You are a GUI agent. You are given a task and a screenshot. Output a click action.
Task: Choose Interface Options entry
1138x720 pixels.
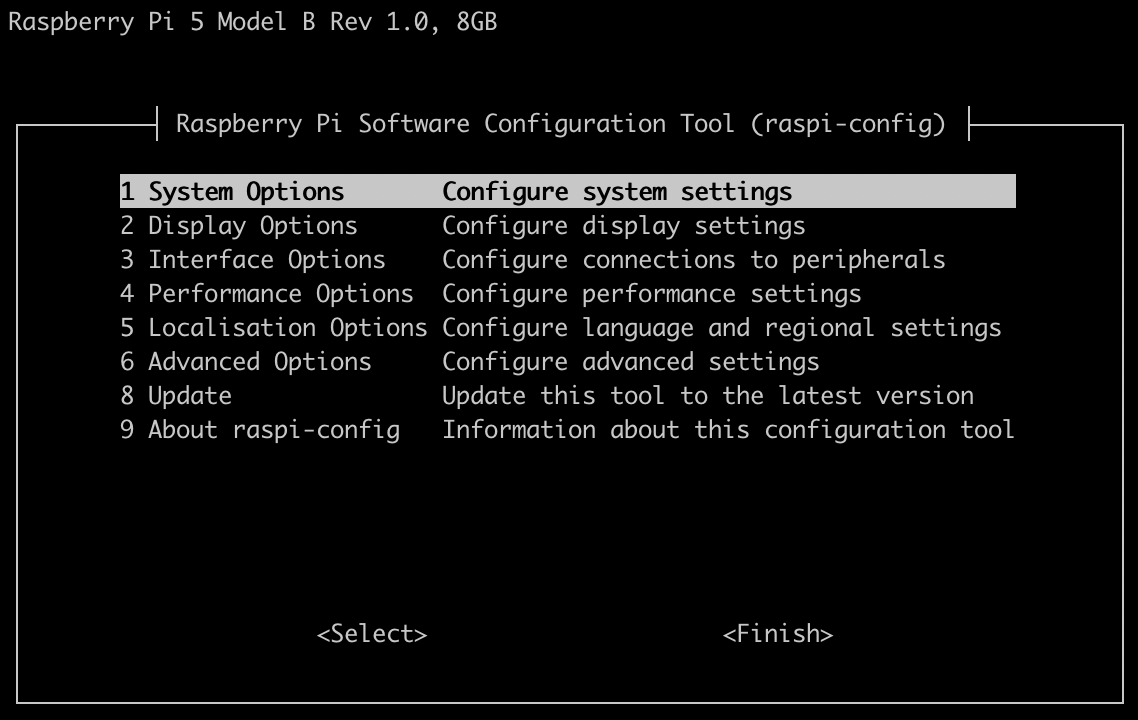253,260
